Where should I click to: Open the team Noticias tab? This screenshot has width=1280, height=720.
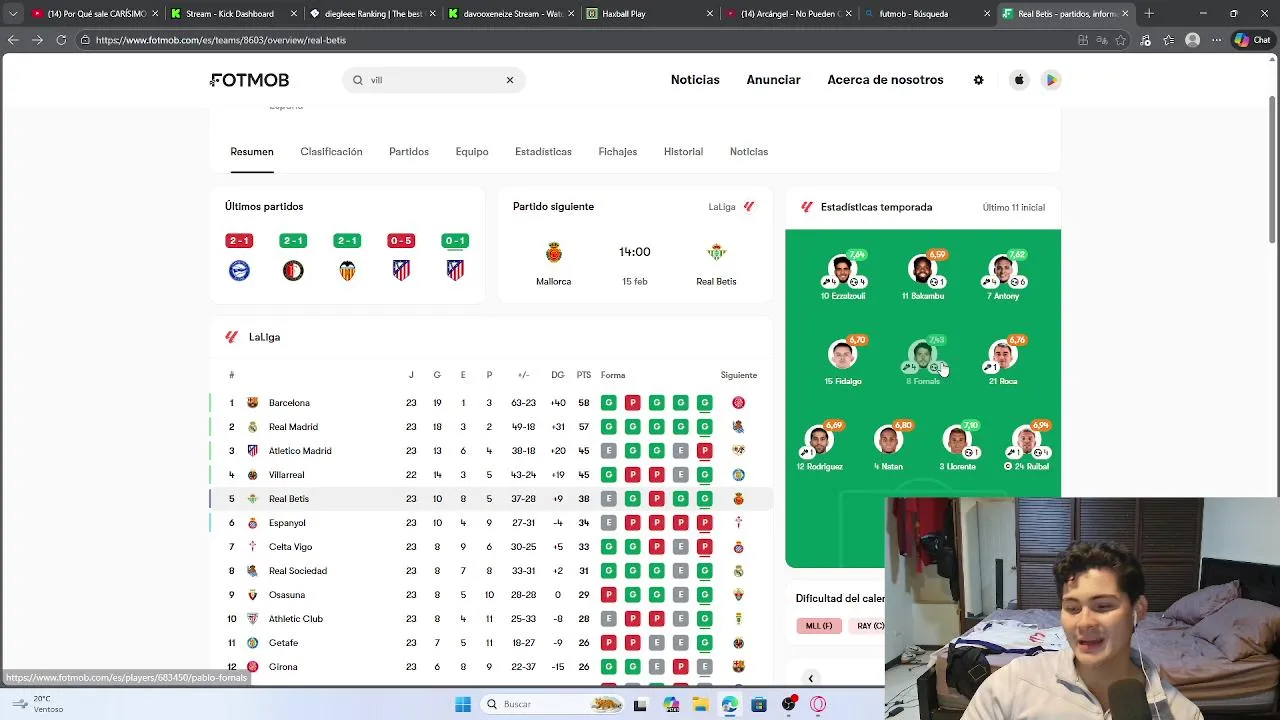[749, 152]
